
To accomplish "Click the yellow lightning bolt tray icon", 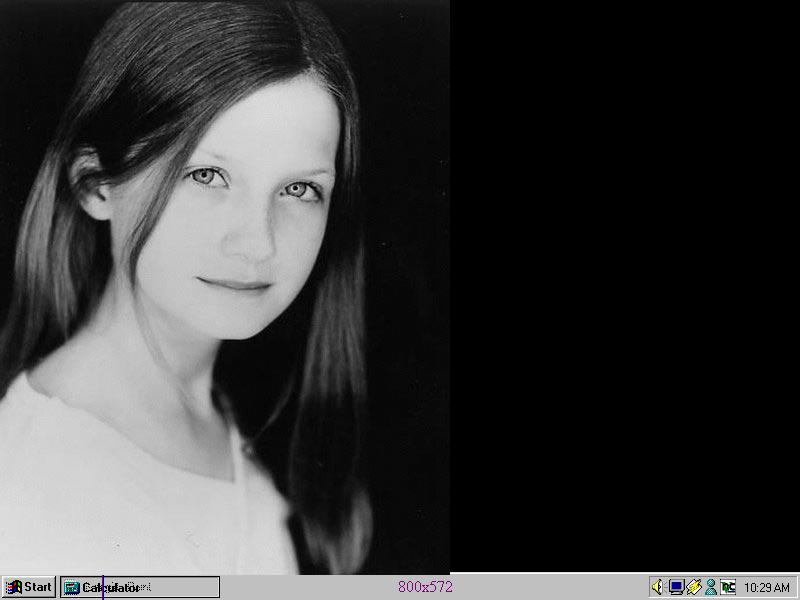I will coord(693,587).
